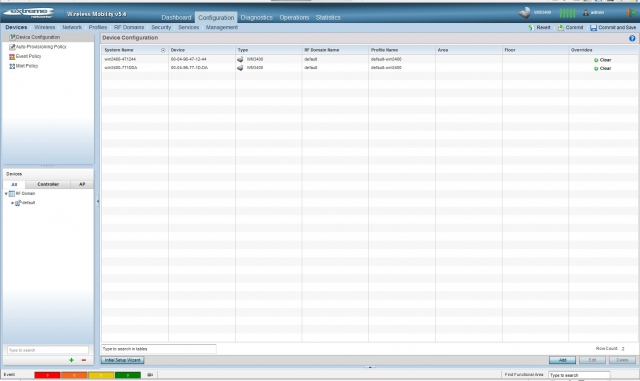The image size is (640, 381).
Task: Click the yellow event counter
Action: [101, 375]
